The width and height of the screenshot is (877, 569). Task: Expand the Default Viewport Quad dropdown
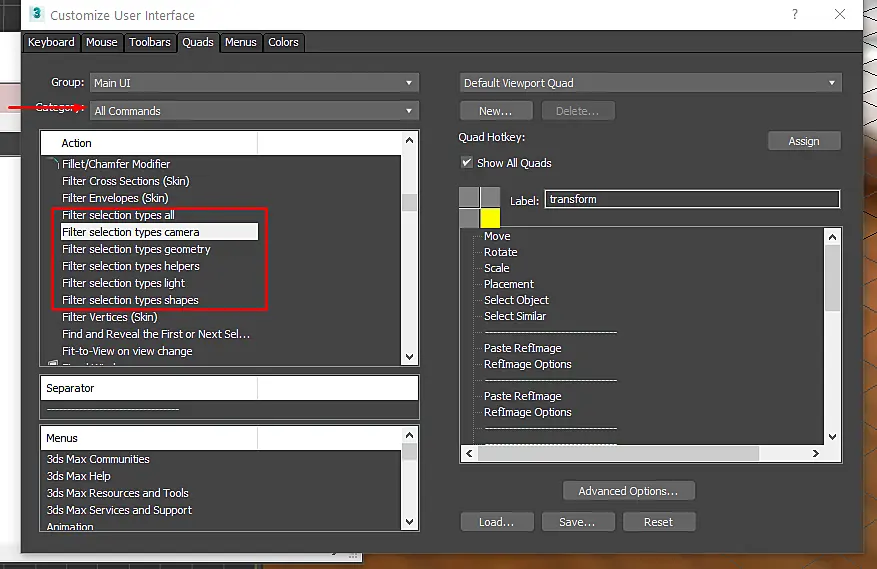pos(650,83)
